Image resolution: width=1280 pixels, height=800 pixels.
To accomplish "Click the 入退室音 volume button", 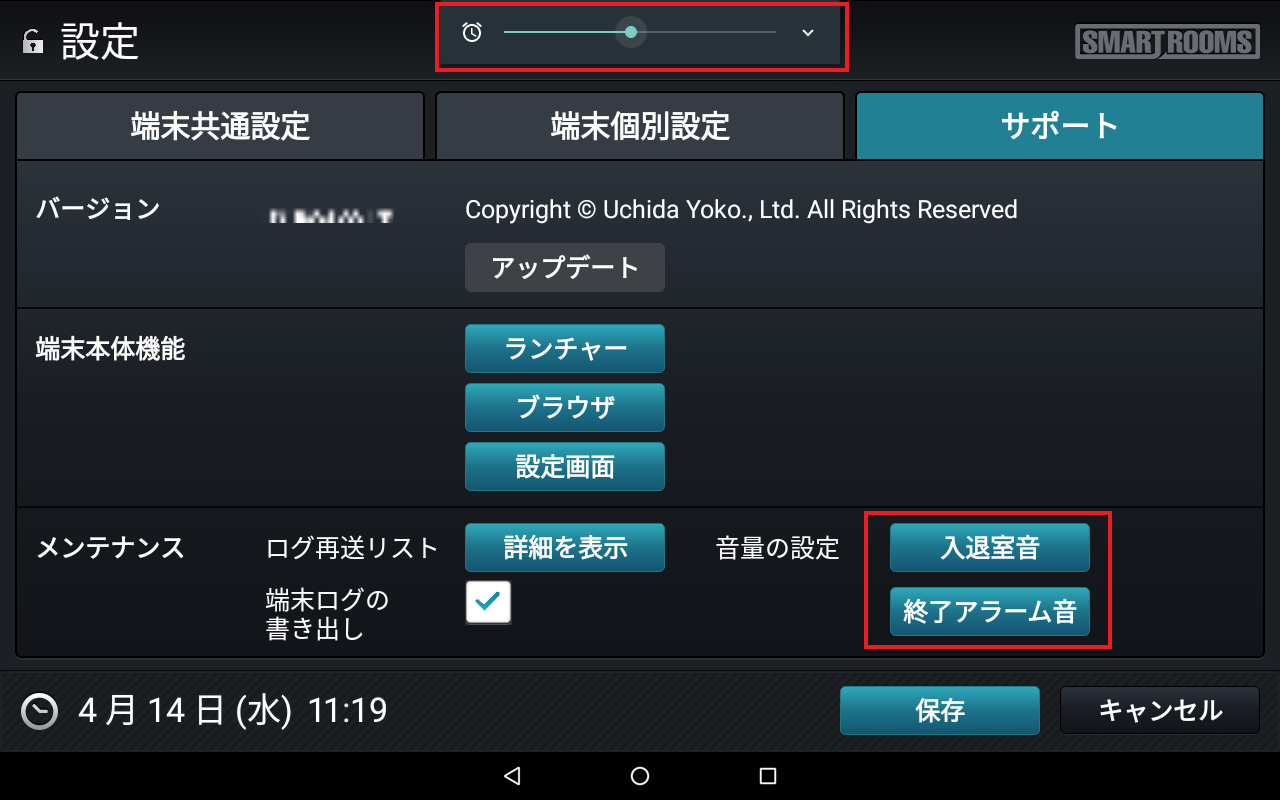I will point(990,547).
